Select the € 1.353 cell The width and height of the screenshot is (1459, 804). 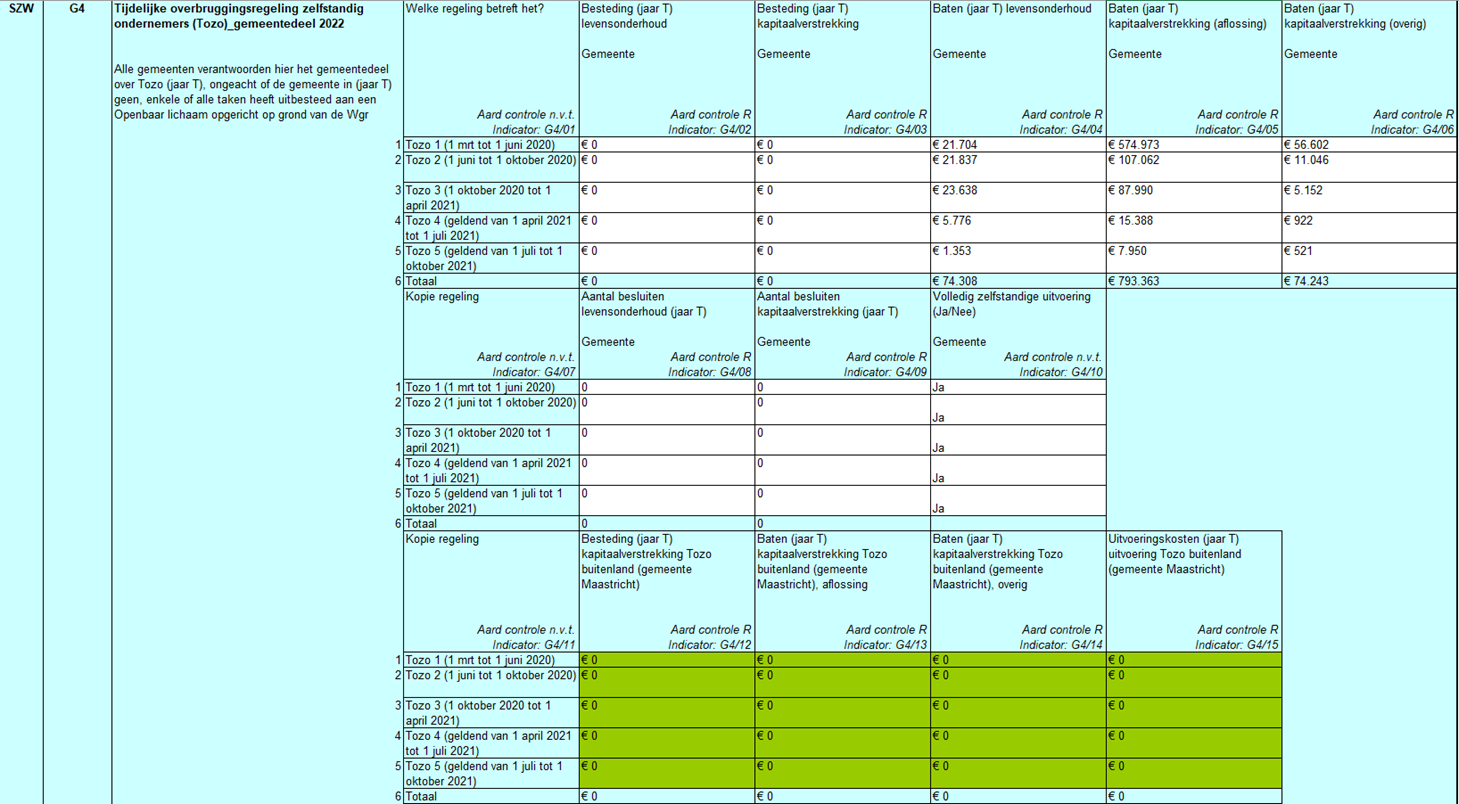(1018, 257)
